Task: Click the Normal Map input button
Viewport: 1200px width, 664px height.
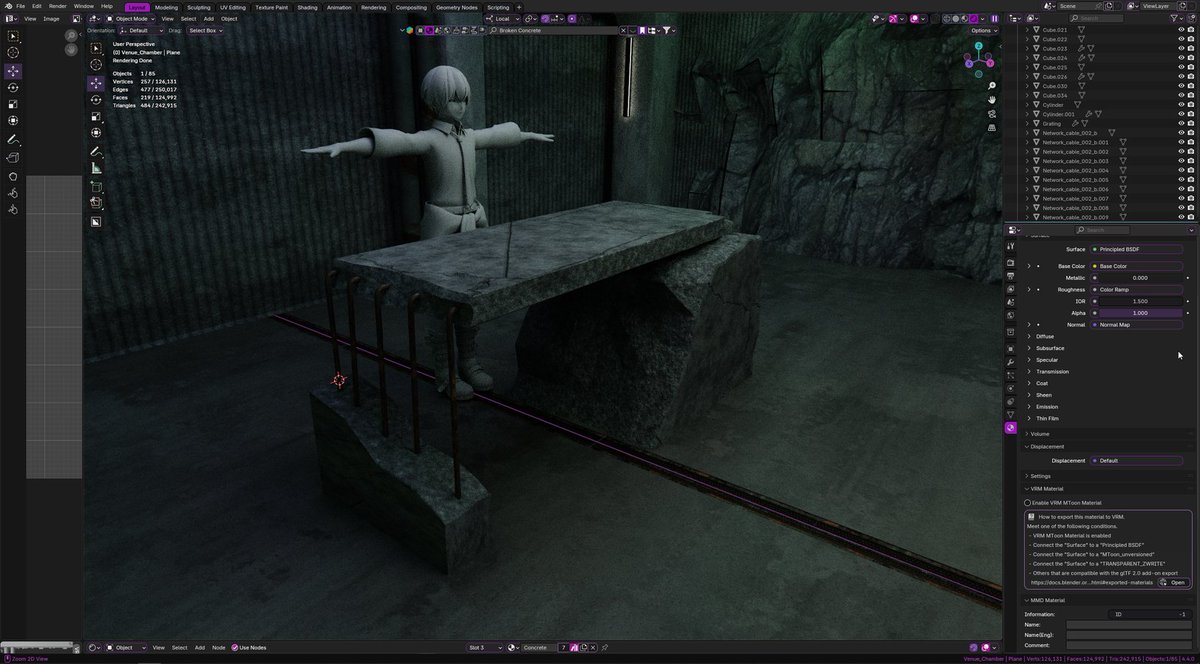Action: tap(1138, 324)
